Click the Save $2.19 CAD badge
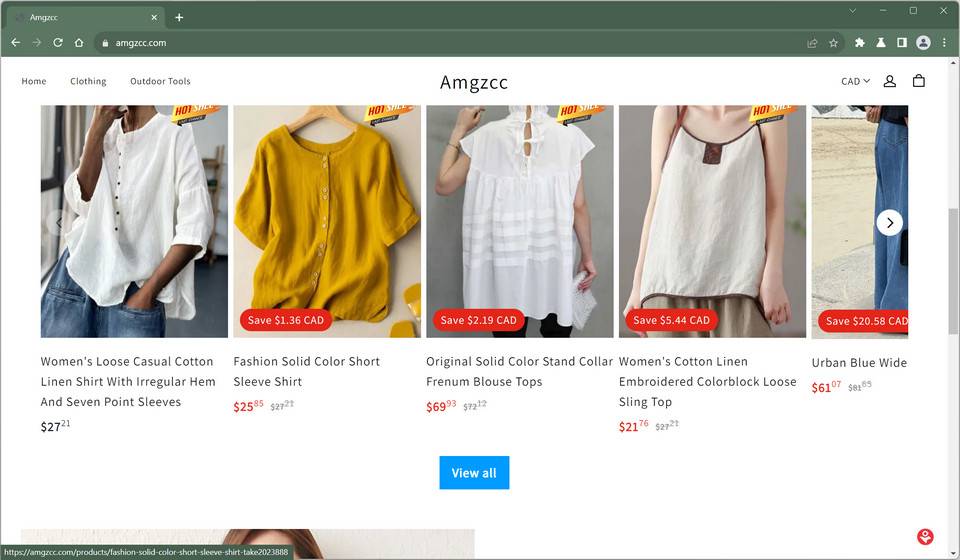 [x=478, y=320]
